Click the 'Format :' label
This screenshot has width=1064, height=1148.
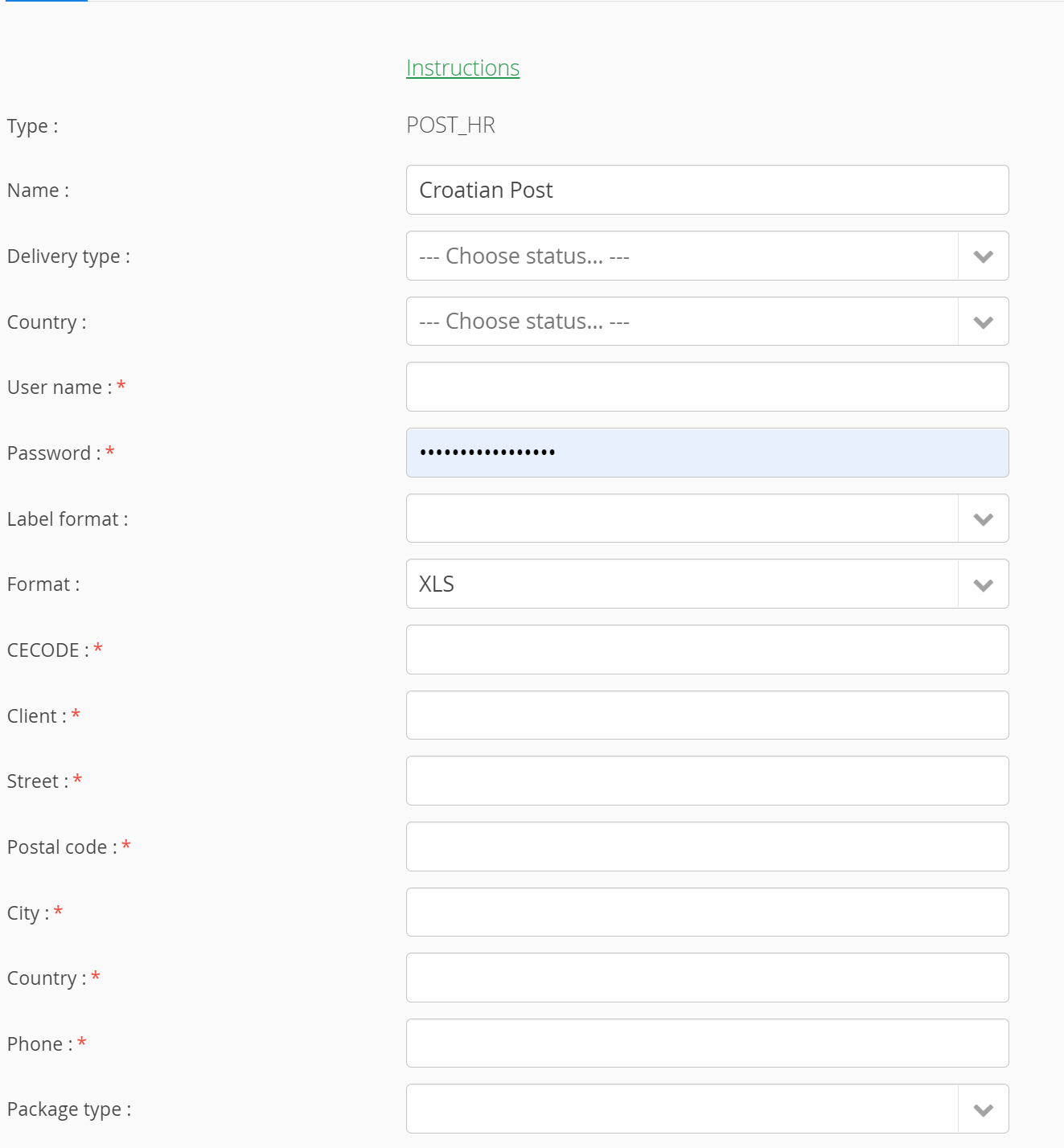click(43, 584)
